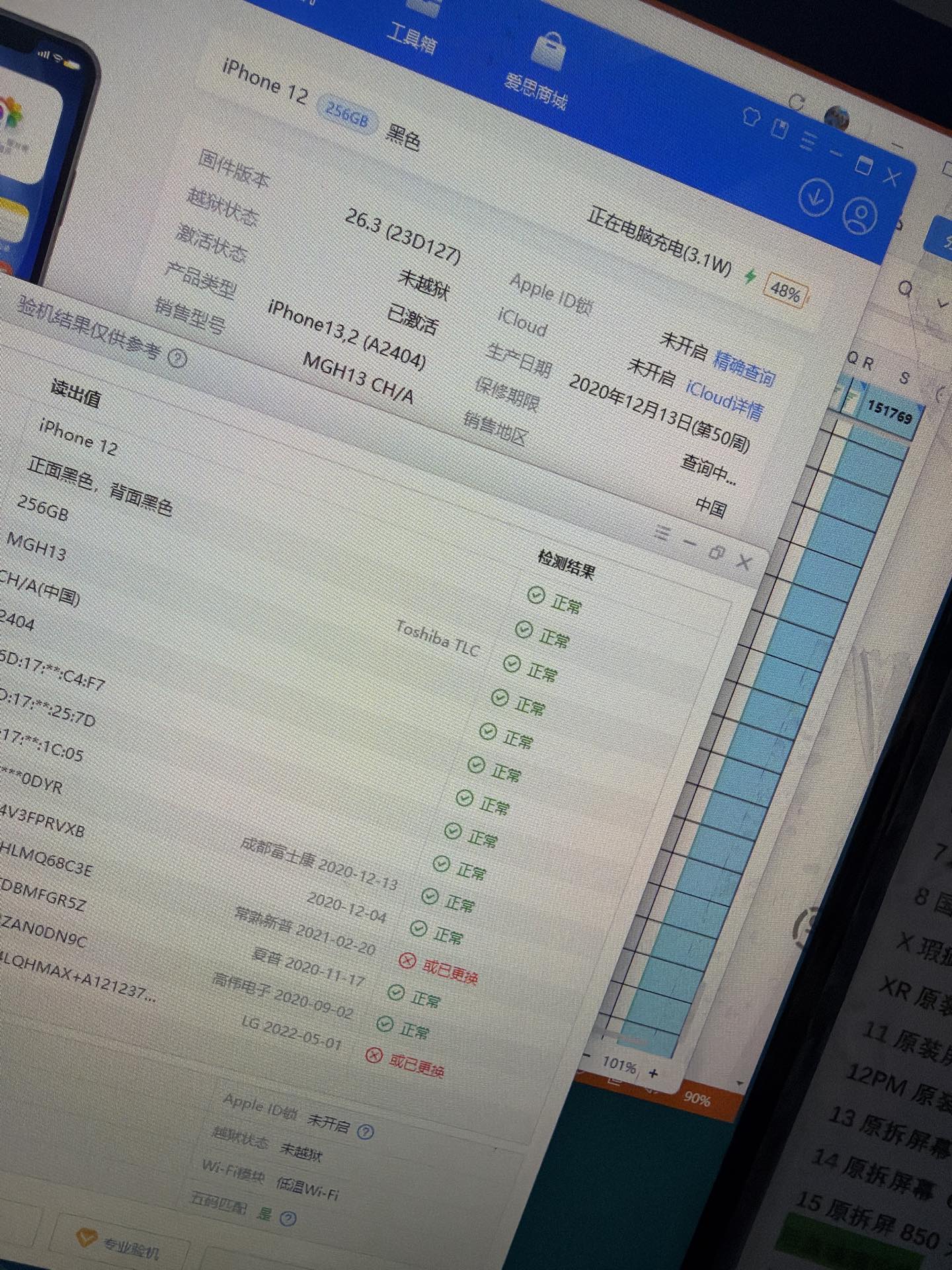Click help icon next to Apple ID锁 未开启
952x1270 pixels.
coord(365,1132)
